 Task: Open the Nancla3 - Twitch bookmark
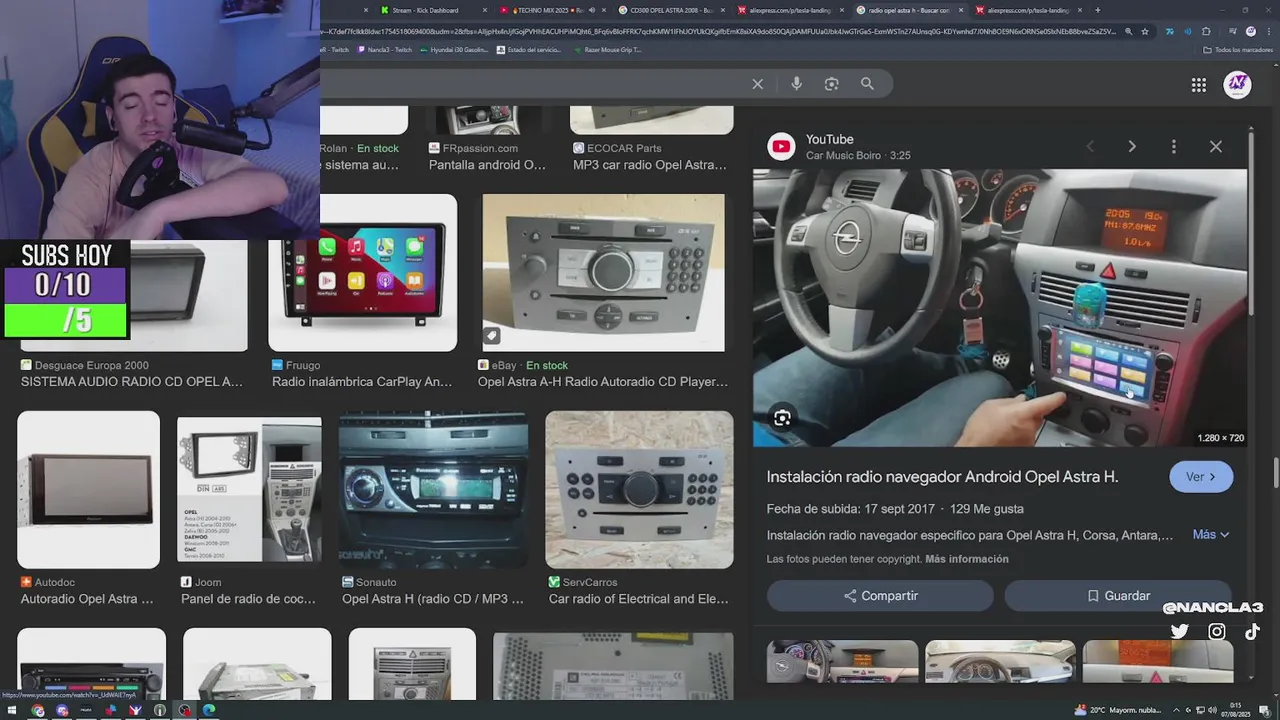tap(384, 49)
